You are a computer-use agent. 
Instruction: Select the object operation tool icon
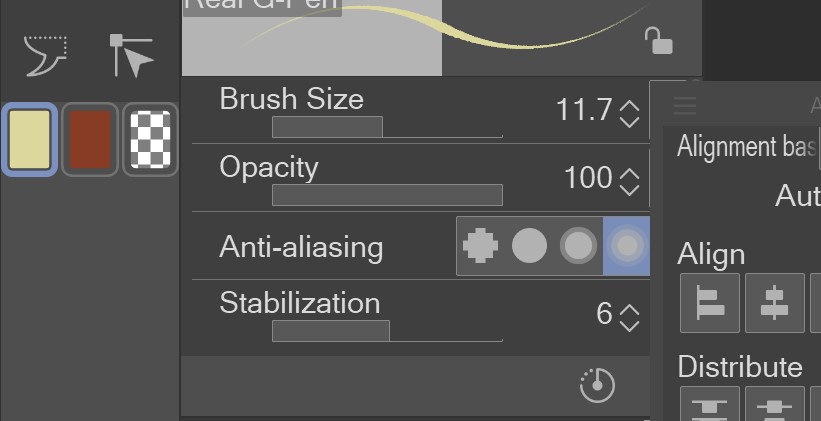131,56
